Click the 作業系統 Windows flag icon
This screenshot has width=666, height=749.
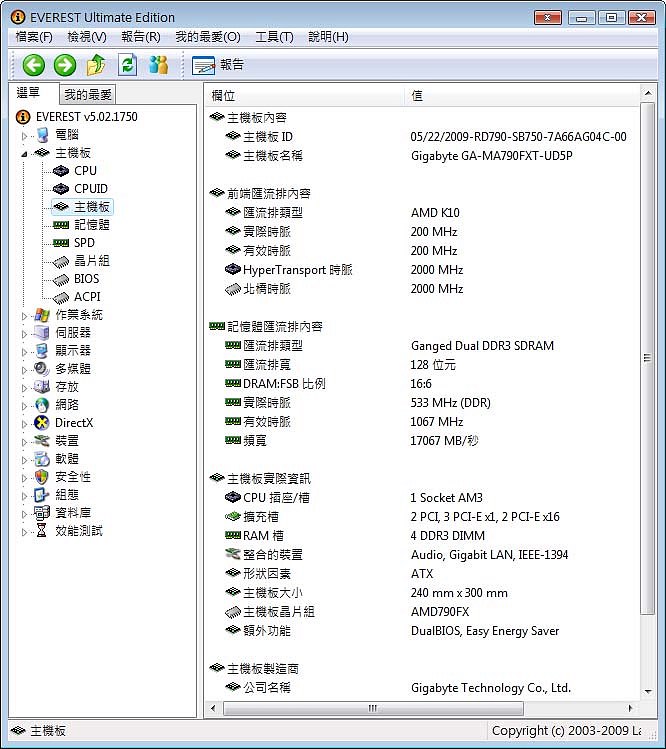point(42,315)
